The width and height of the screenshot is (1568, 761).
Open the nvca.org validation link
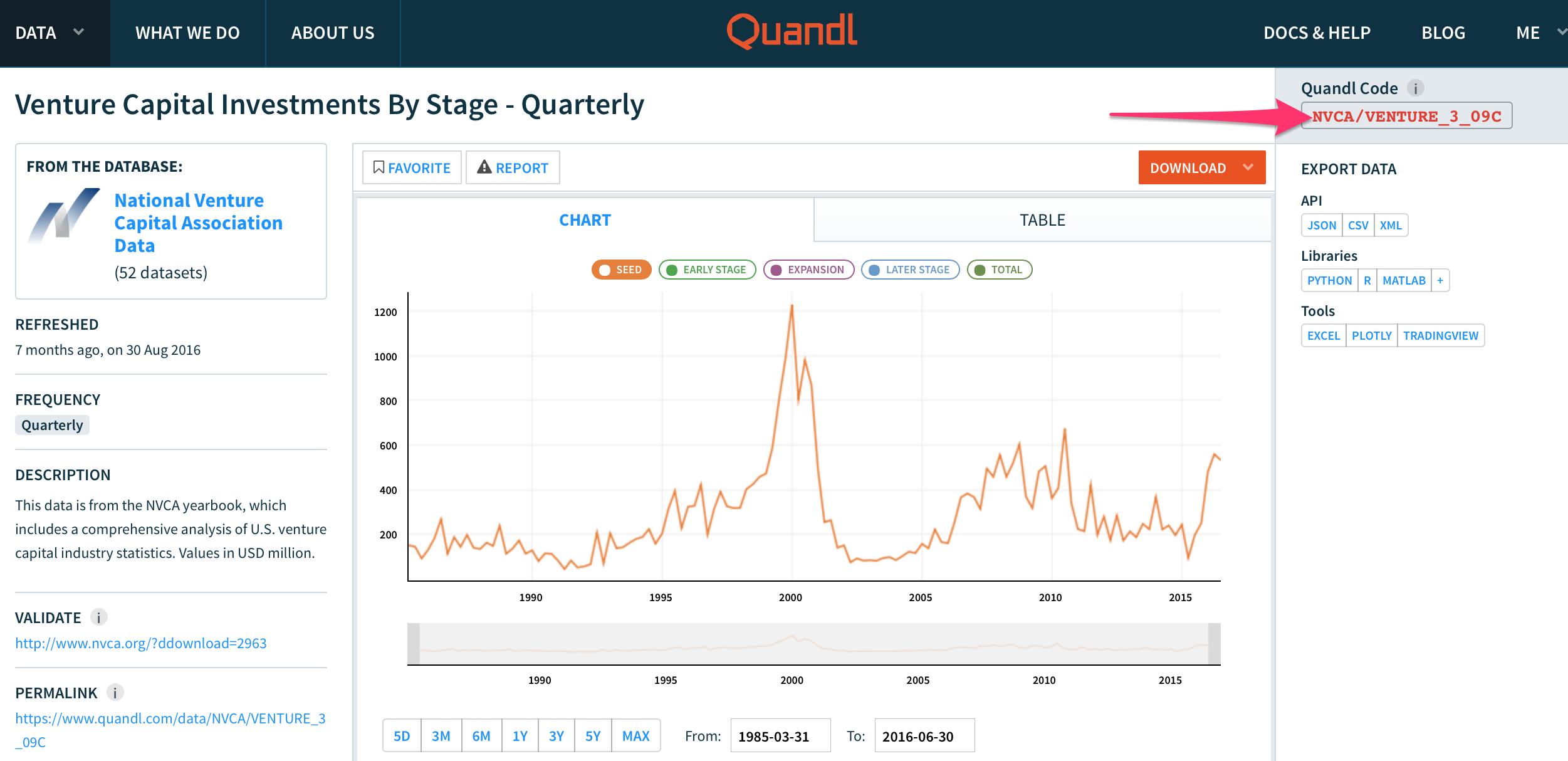click(x=141, y=643)
